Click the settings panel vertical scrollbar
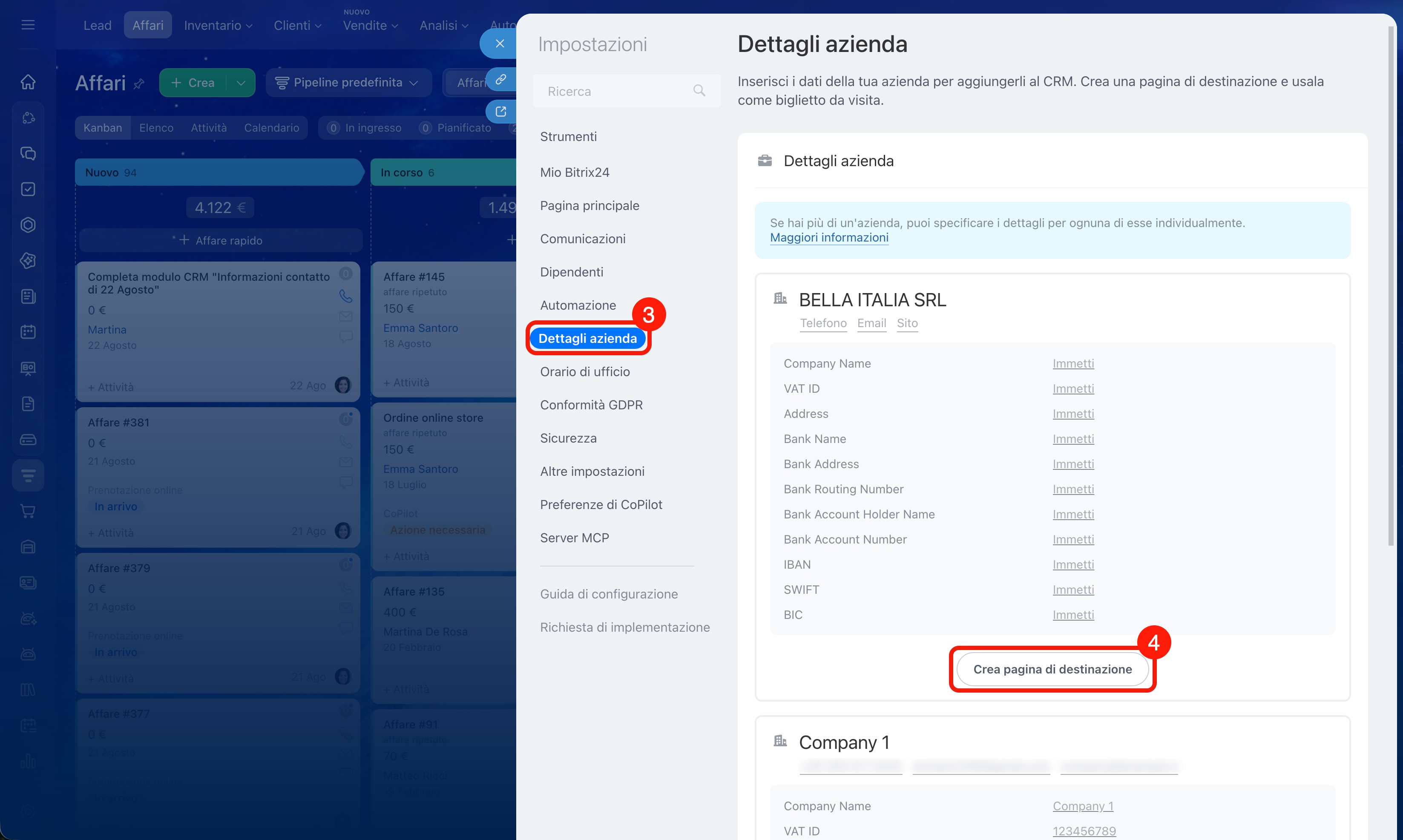This screenshot has width=1403, height=840. coord(1391,283)
